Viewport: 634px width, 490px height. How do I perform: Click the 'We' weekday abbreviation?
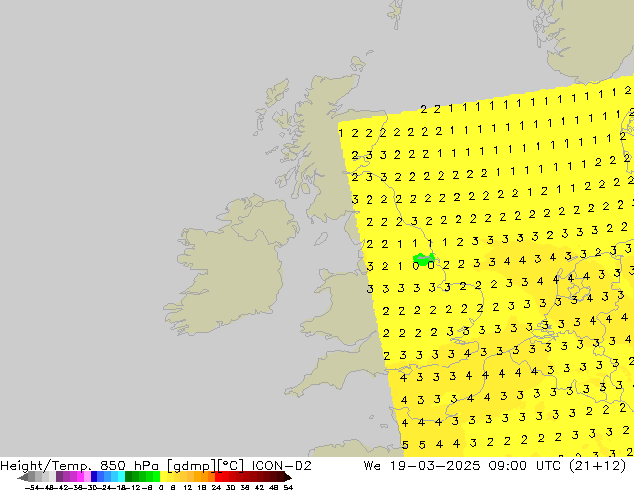coord(372,466)
